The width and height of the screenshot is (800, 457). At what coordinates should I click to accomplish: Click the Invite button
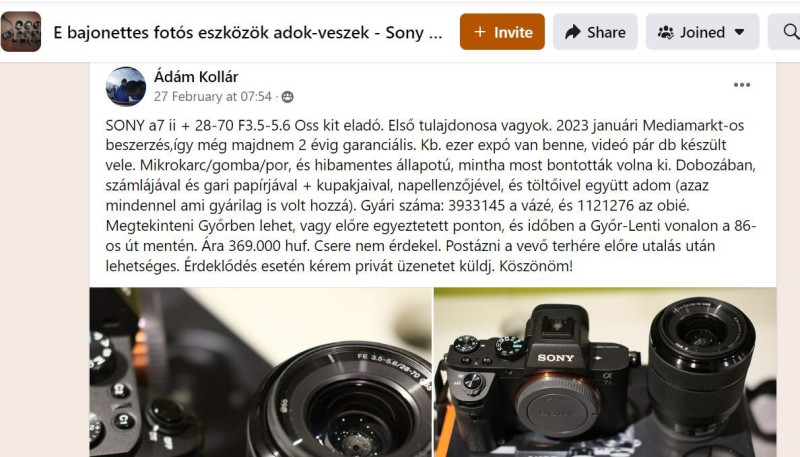click(502, 32)
